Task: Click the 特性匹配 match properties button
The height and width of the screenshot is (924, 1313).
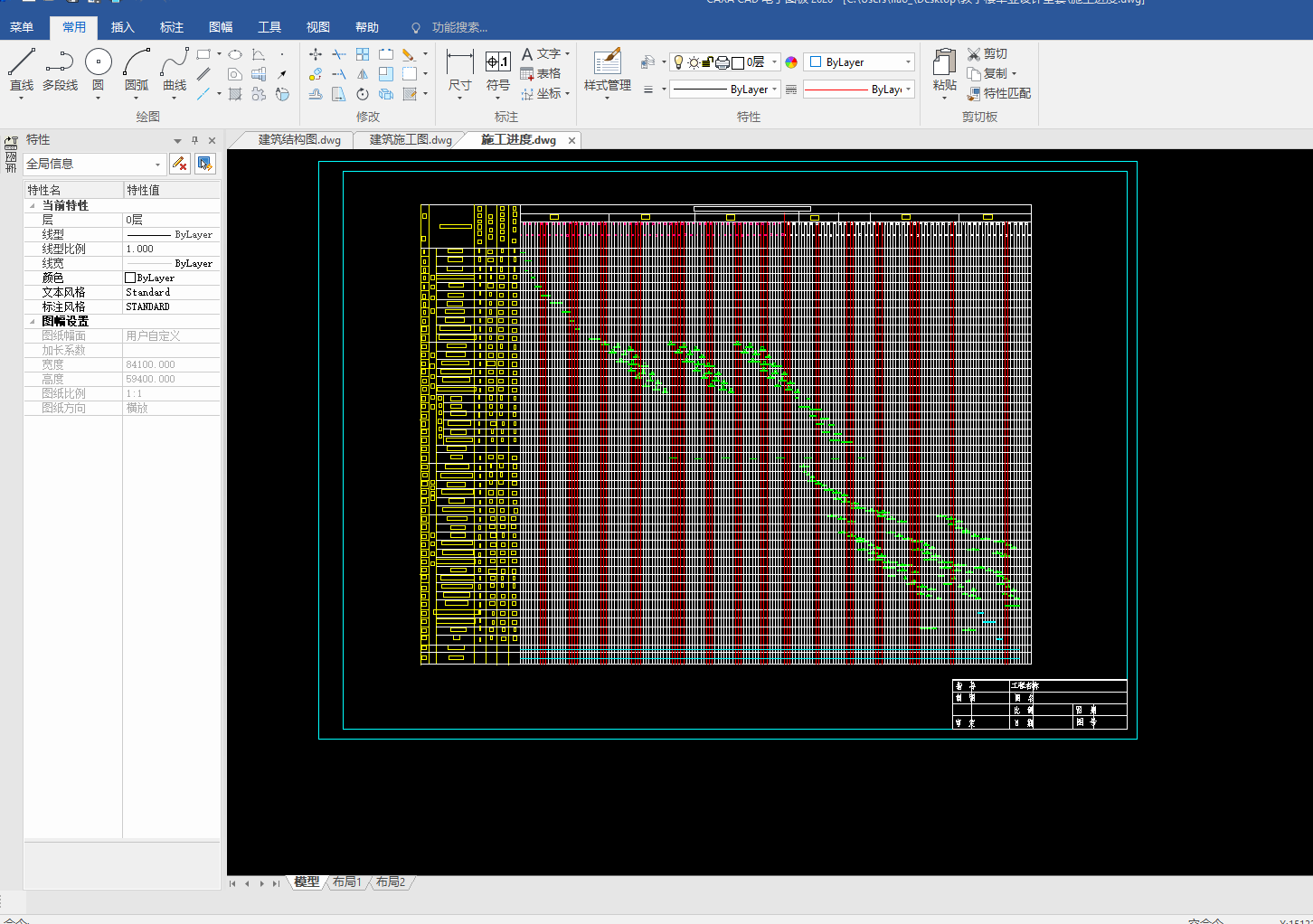Action: pos(998,93)
